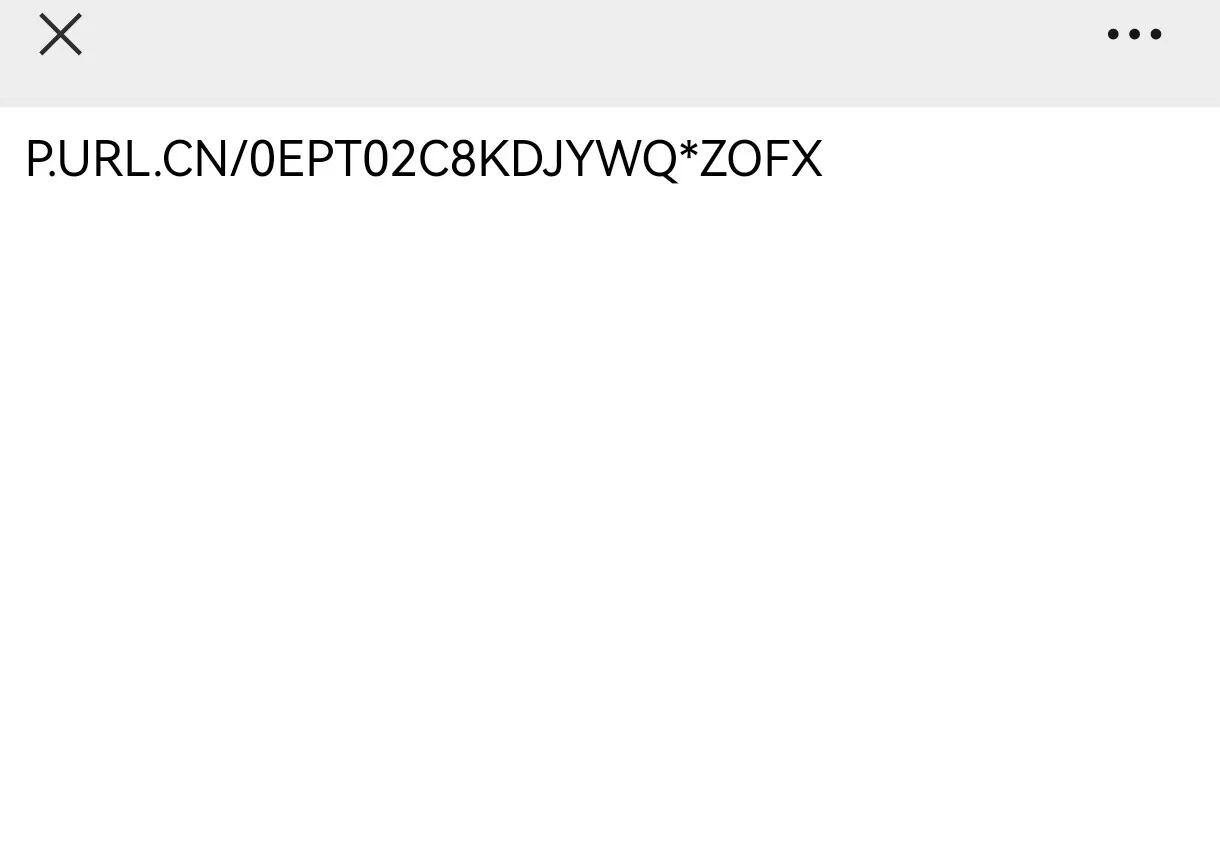The image size is (1220, 865).
Task: Exit the browser view via the X
Action: coord(60,34)
